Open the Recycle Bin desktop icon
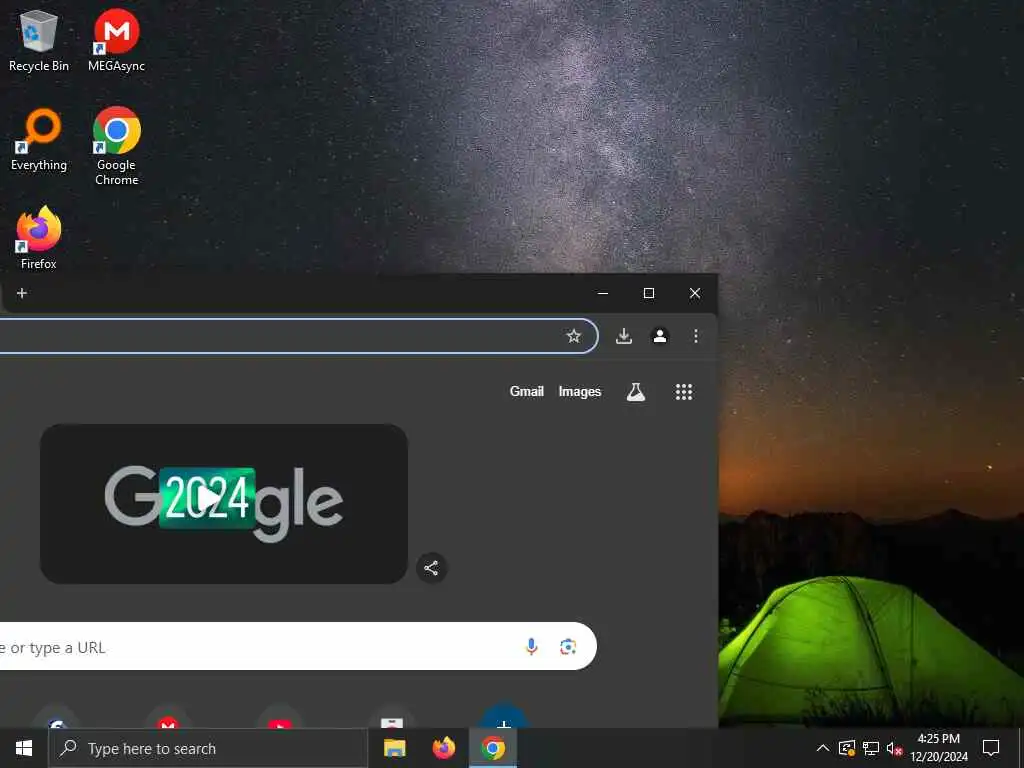Image resolution: width=1024 pixels, height=768 pixels. click(x=39, y=40)
